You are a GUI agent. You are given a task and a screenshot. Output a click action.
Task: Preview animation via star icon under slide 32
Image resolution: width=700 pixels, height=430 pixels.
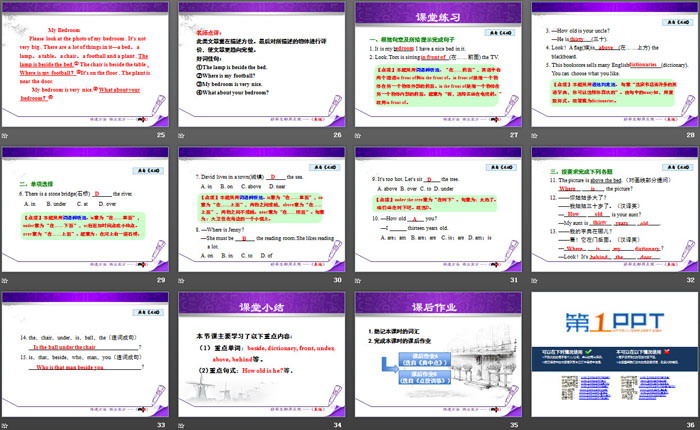coord(534,280)
